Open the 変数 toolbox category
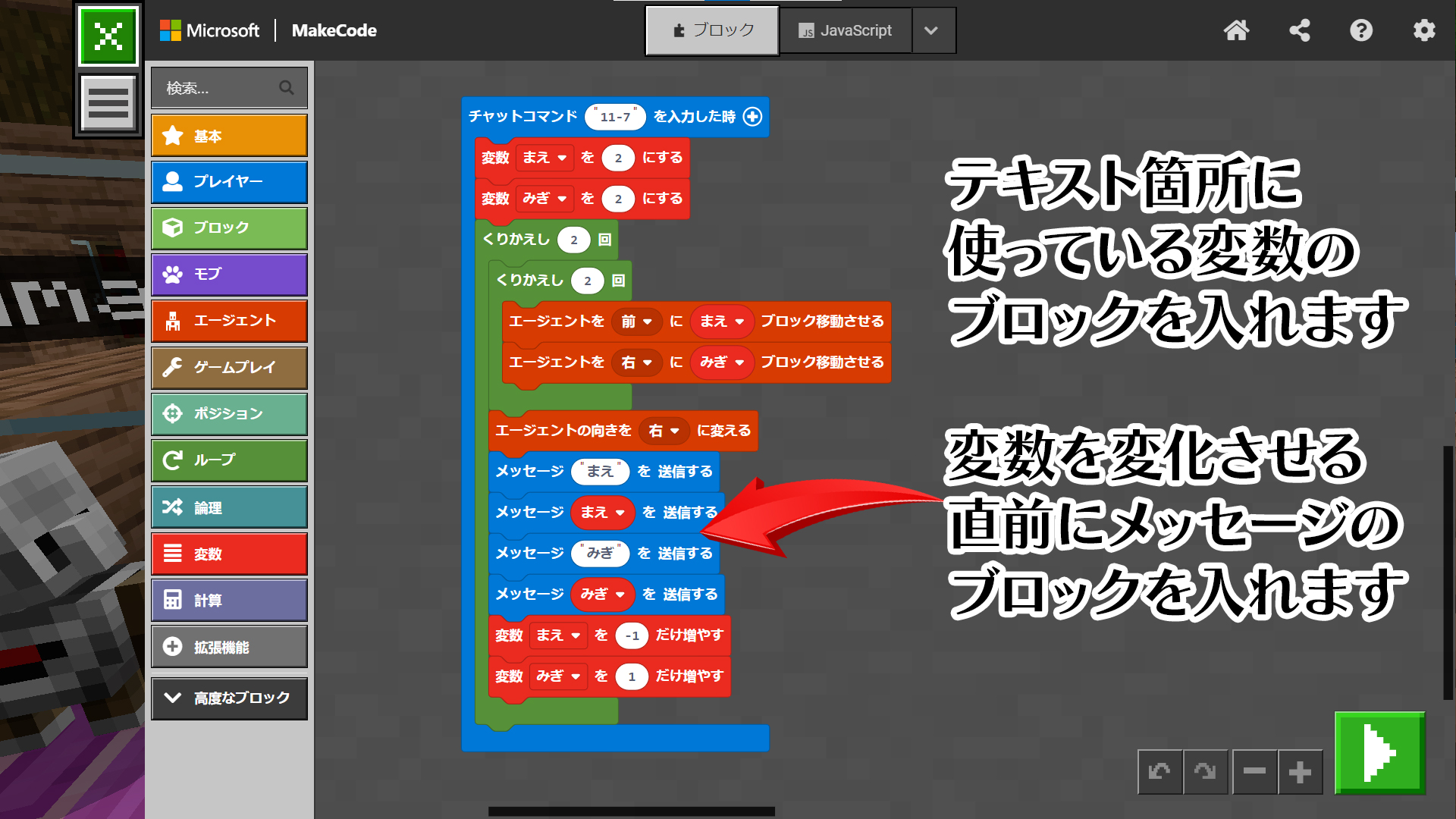 pyautogui.click(x=229, y=554)
